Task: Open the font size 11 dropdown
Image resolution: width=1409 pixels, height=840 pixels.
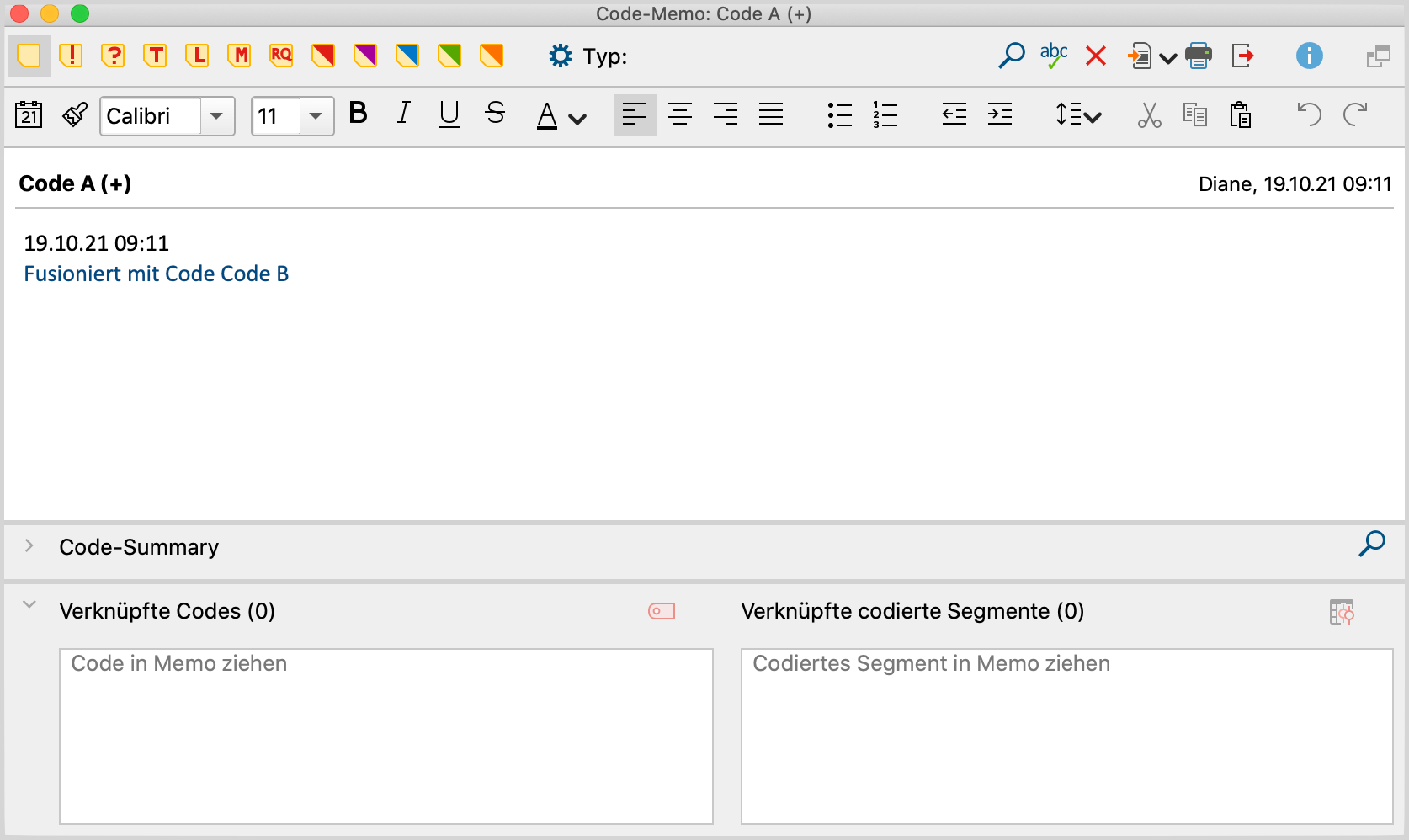Action: pos(316,116)
